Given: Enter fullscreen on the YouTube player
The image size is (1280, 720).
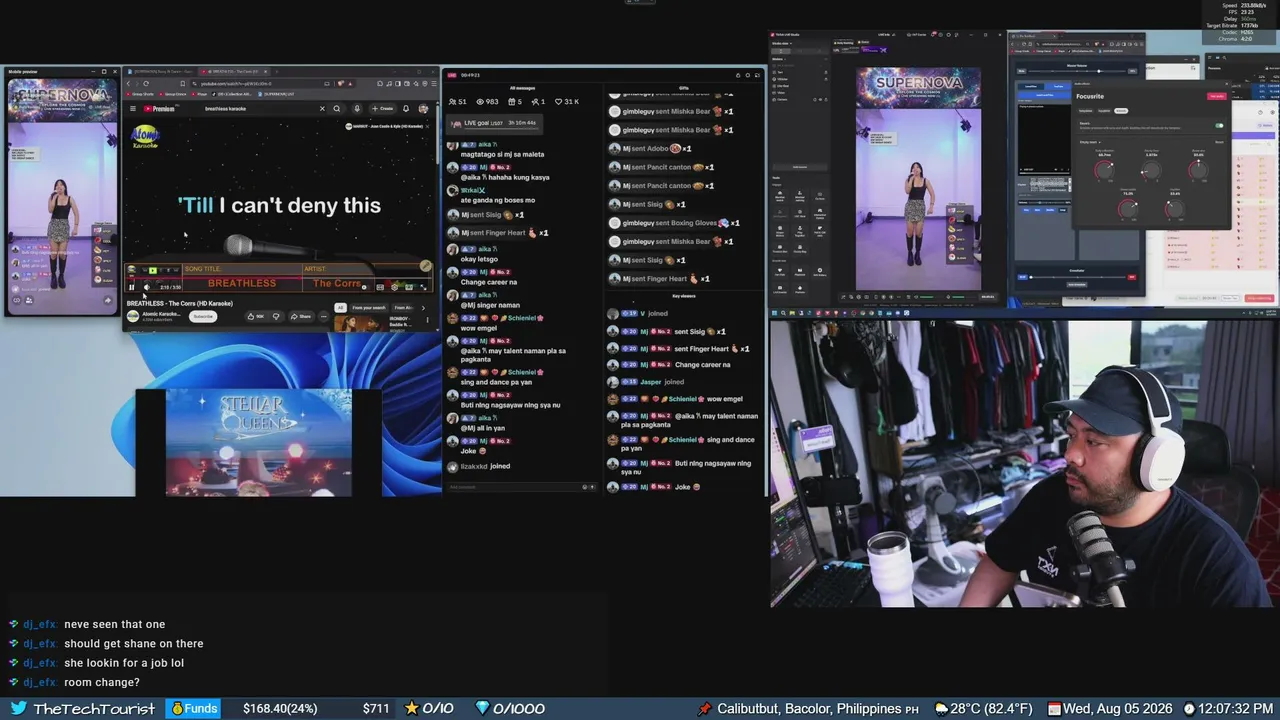Looking at the screenshot, I should 422,287.
